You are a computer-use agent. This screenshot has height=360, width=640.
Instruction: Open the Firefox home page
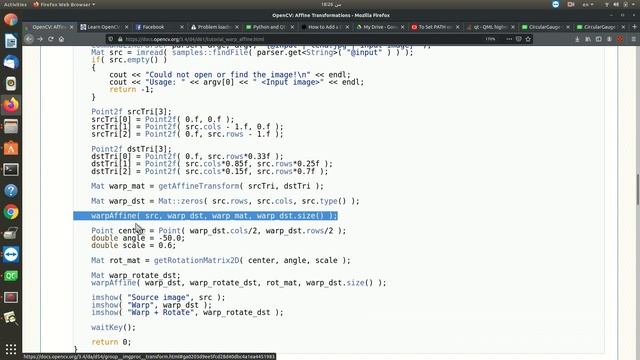pyautogui.click(x=61, y=39)
